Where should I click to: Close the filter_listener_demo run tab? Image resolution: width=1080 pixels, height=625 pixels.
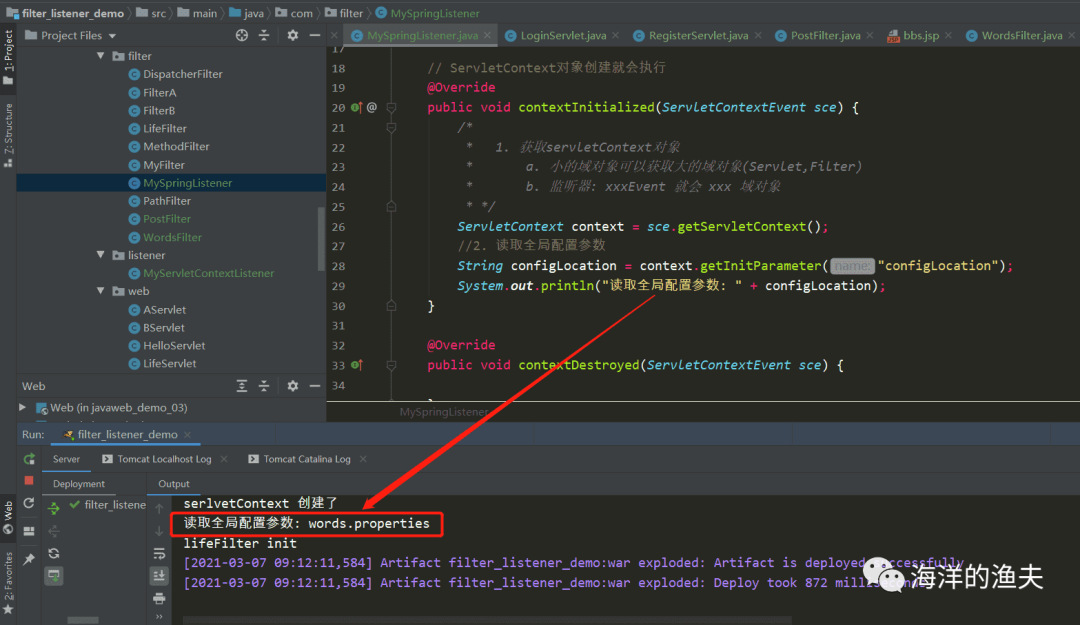[x=187, y=435]
